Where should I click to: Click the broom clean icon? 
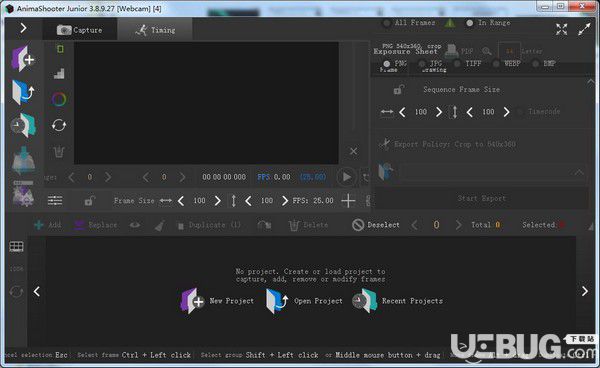coord(160,225)
